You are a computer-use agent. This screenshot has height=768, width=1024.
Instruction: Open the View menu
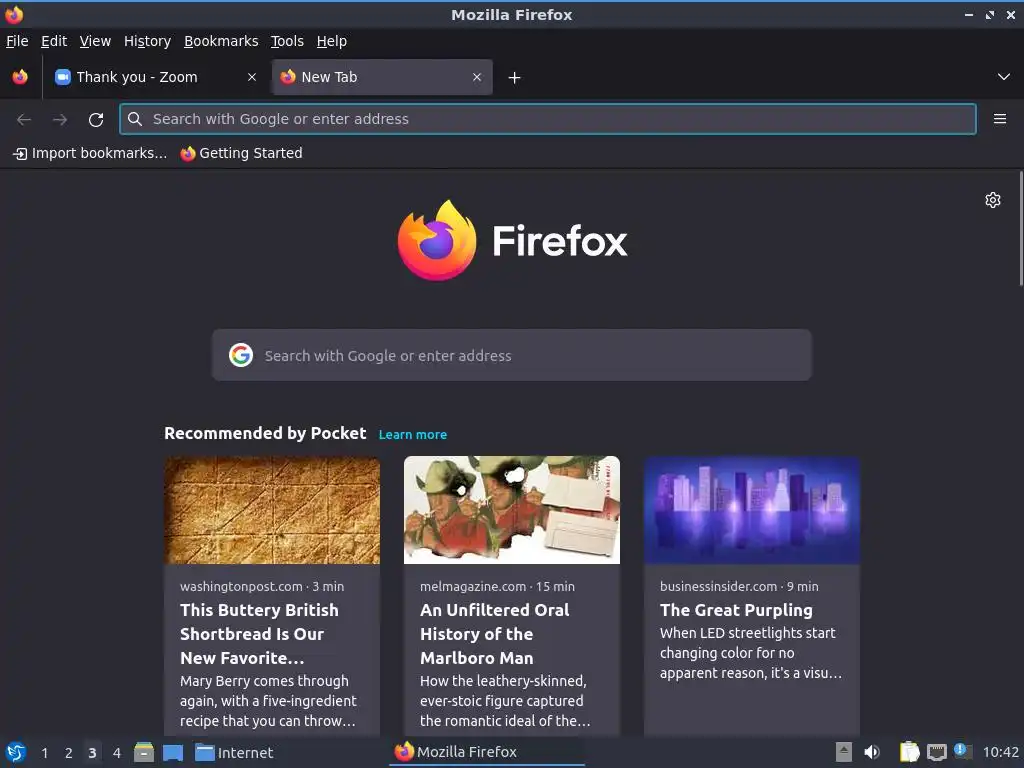coord(95,41)
